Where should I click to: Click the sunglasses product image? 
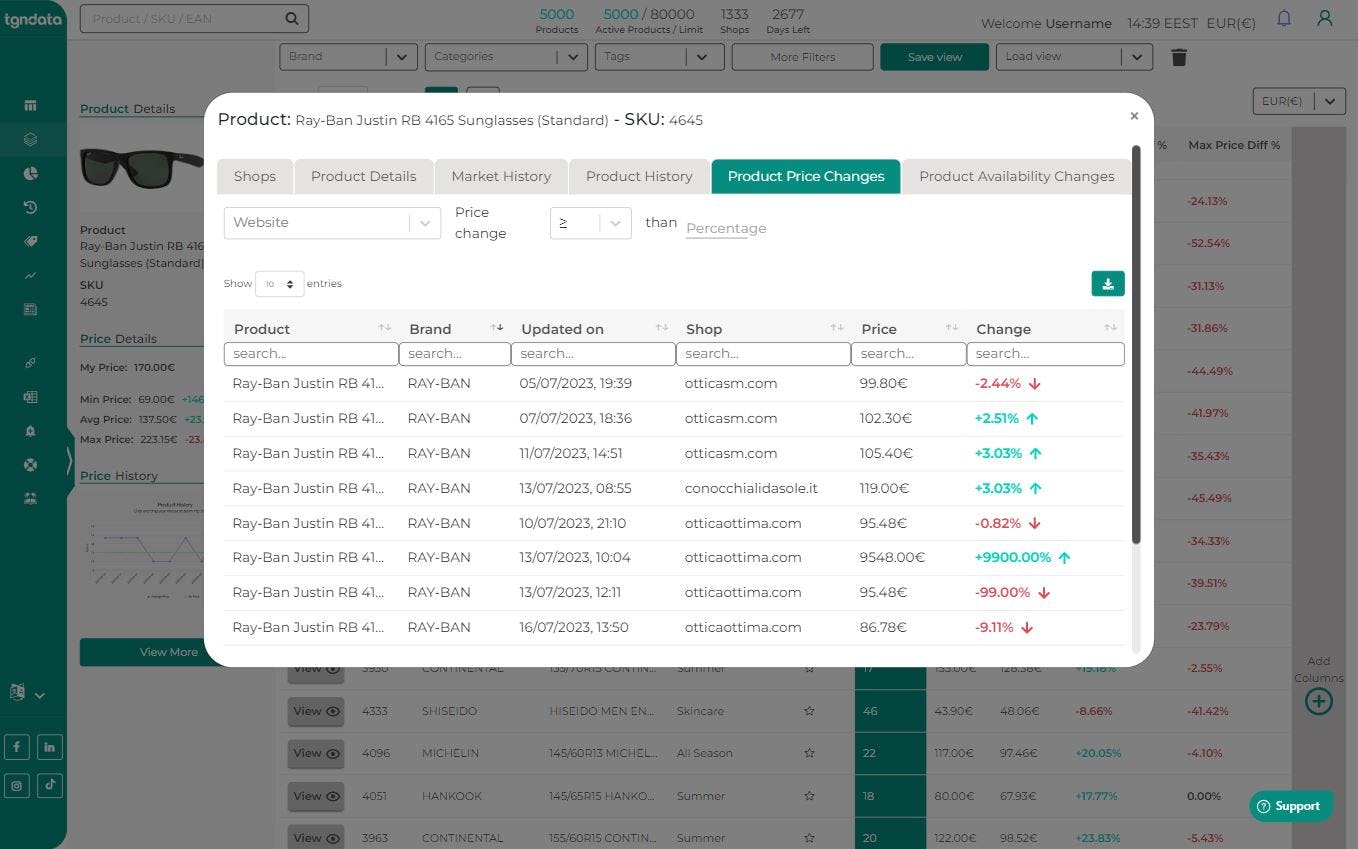click(x=142, y=167)
